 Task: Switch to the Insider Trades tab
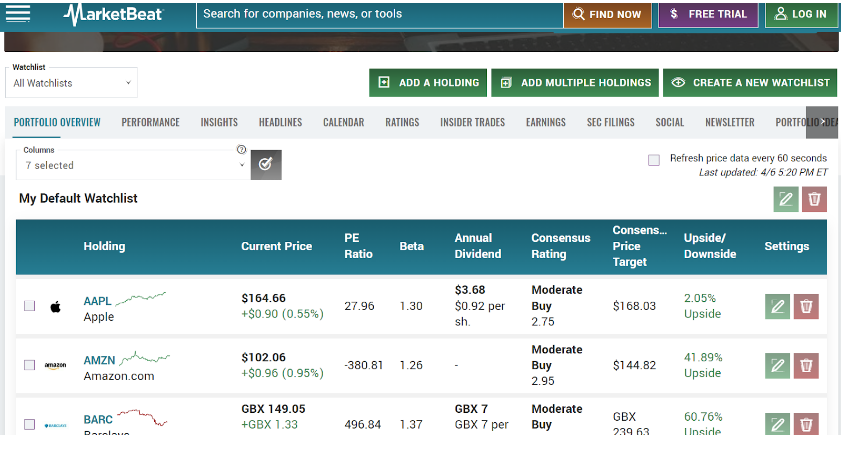point(472,122)
